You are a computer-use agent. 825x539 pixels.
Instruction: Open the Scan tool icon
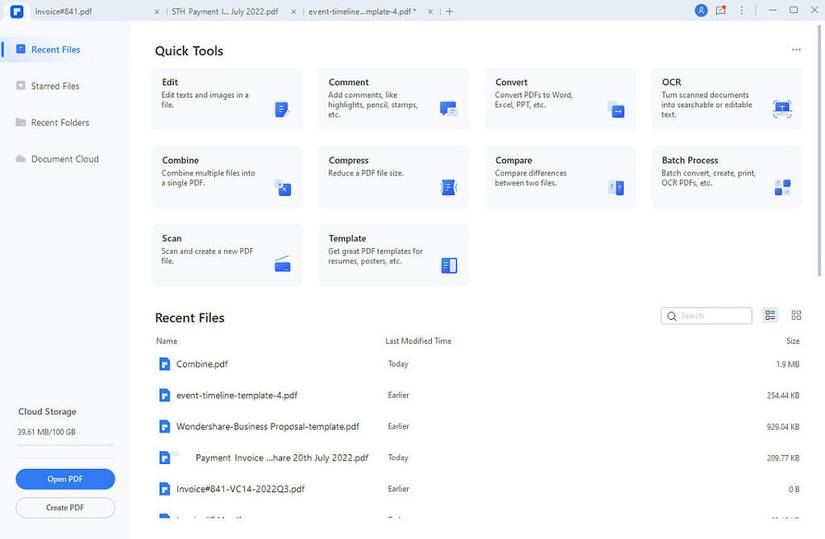[x=283, y=264]
